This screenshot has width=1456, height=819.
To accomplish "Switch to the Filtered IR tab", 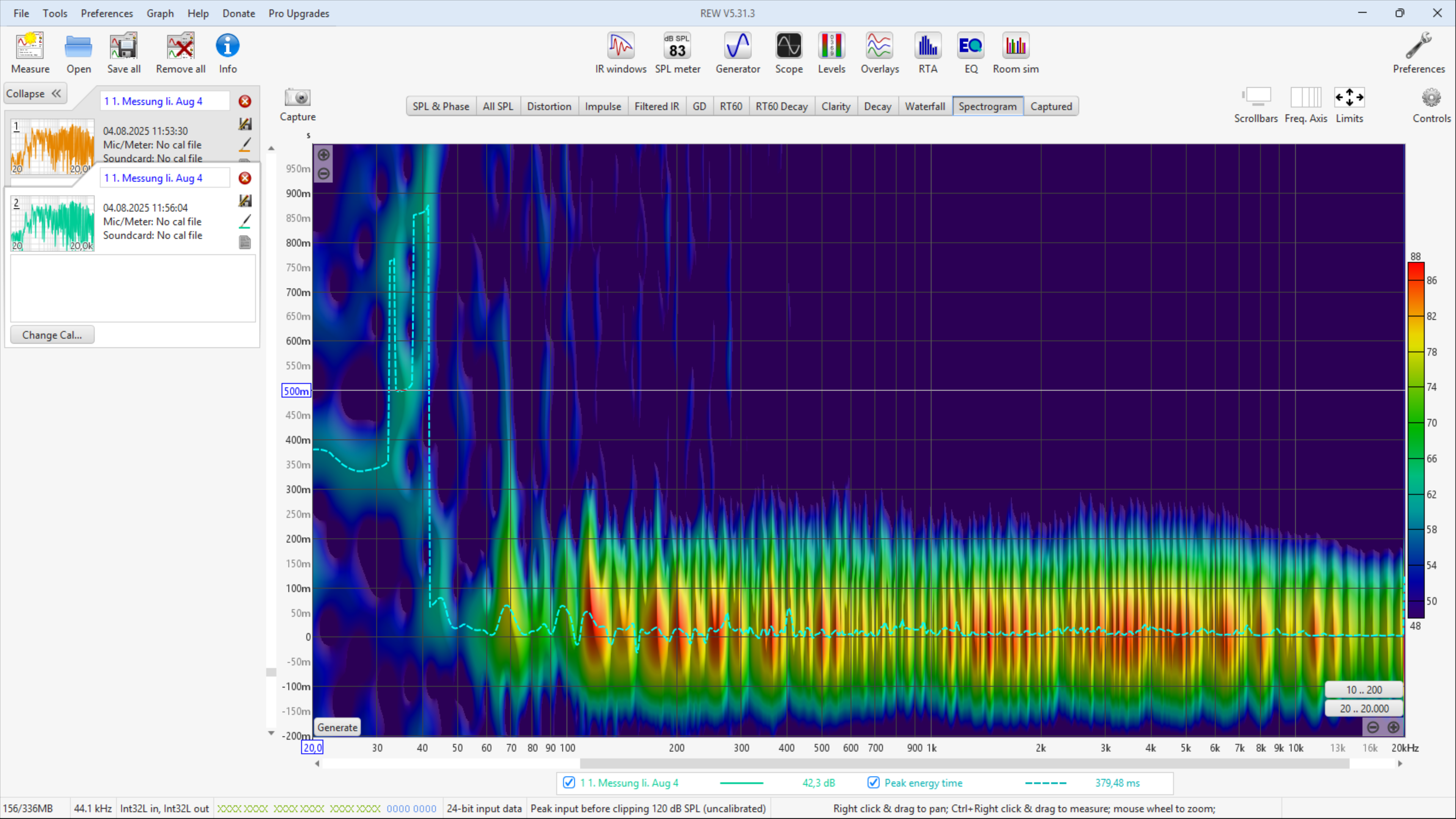I will pos(656,106).
